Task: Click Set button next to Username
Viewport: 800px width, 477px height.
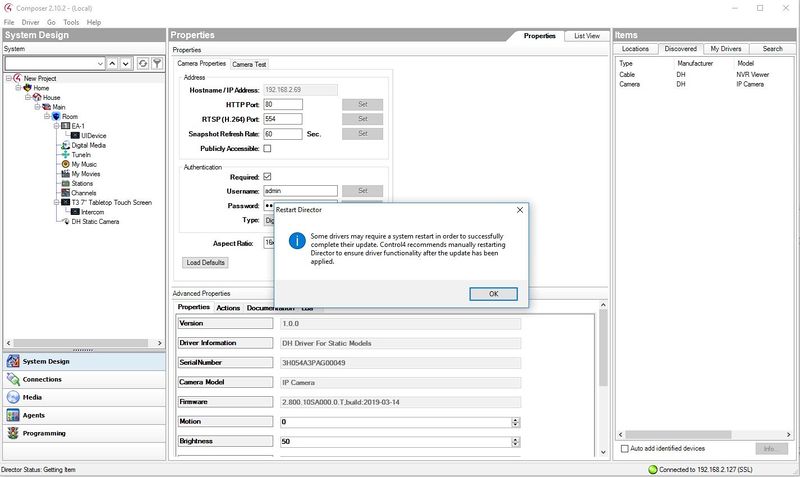Action: [x=362, y=191]
